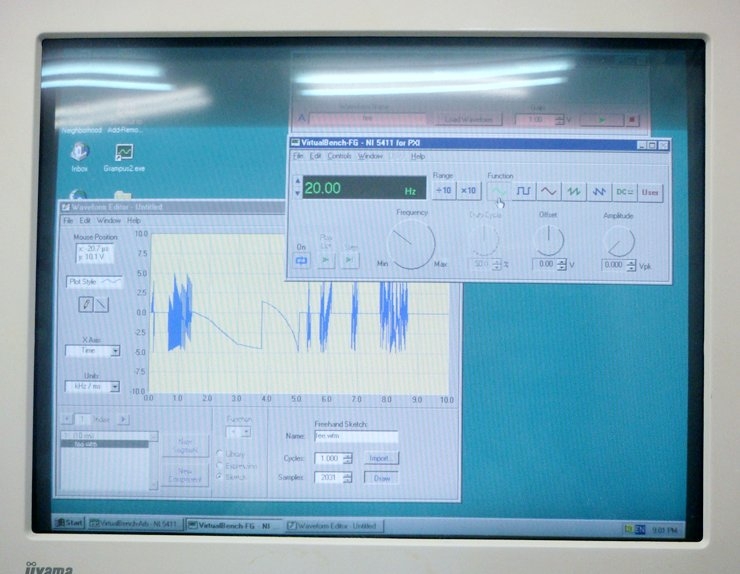Select the Sketch radio button
This screenshot has height=574, width=740.
[x=219, y=477]
